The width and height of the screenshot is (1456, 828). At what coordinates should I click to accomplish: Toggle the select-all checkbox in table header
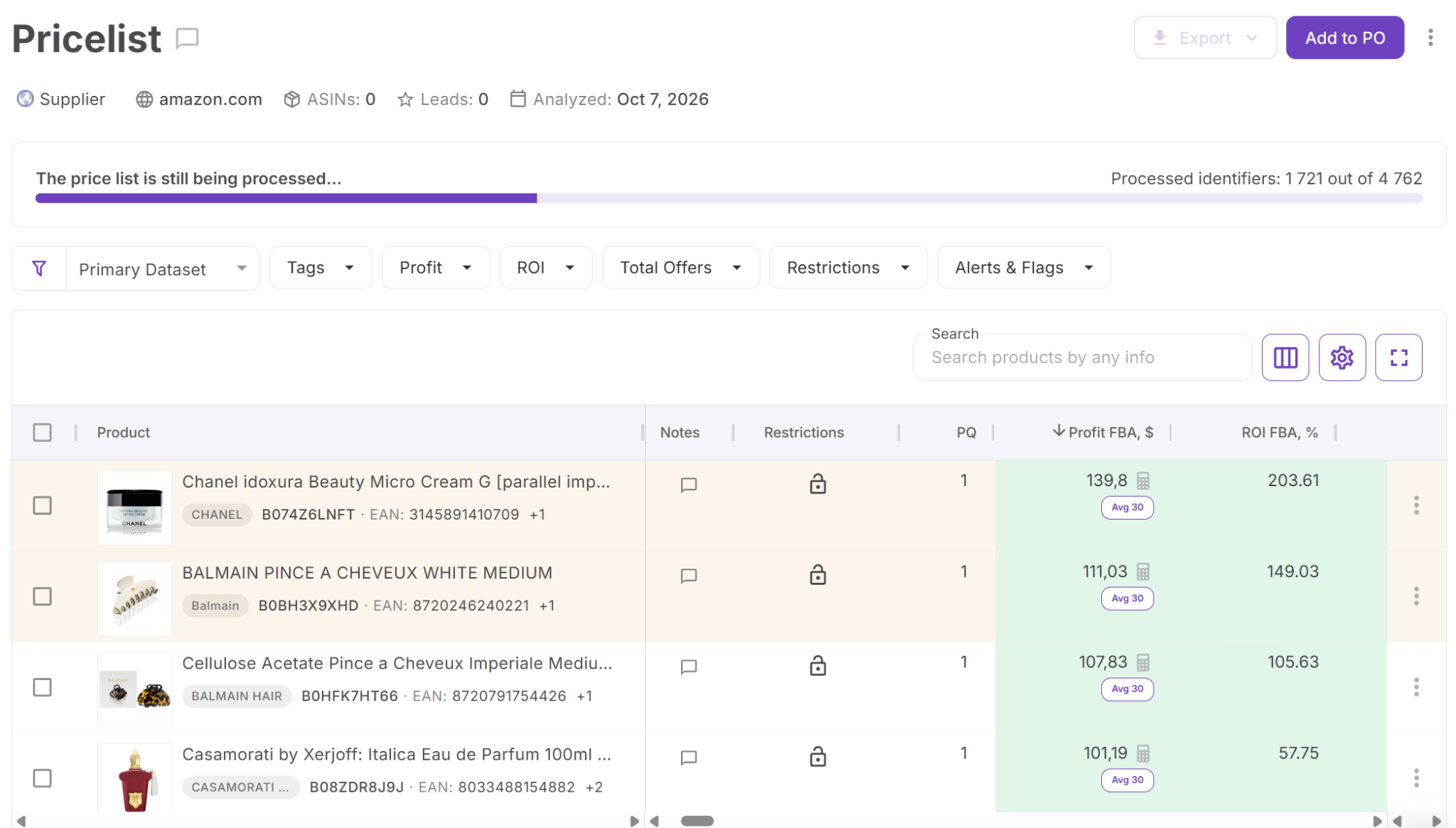43,432
